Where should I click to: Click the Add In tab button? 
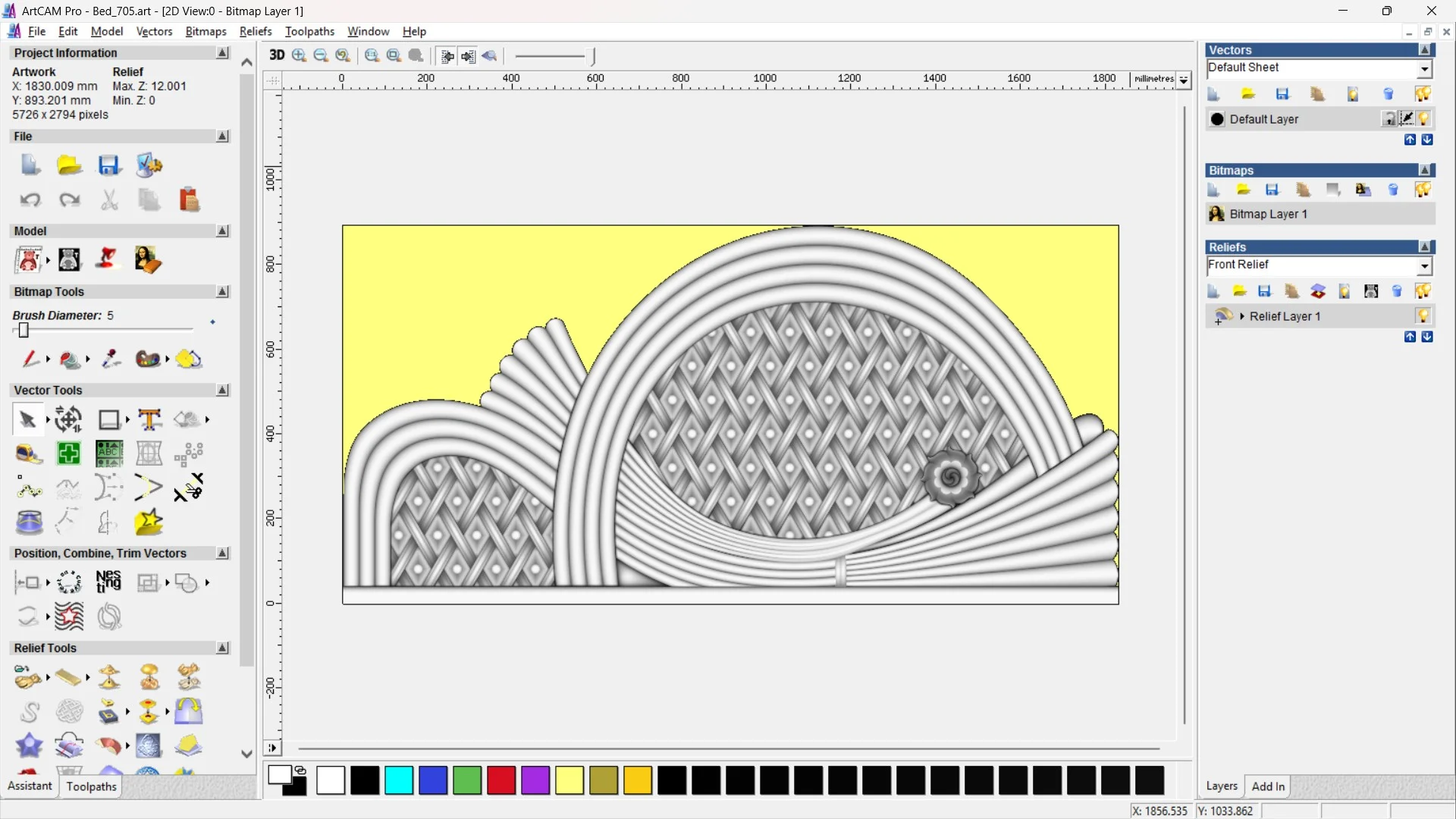1268,786
